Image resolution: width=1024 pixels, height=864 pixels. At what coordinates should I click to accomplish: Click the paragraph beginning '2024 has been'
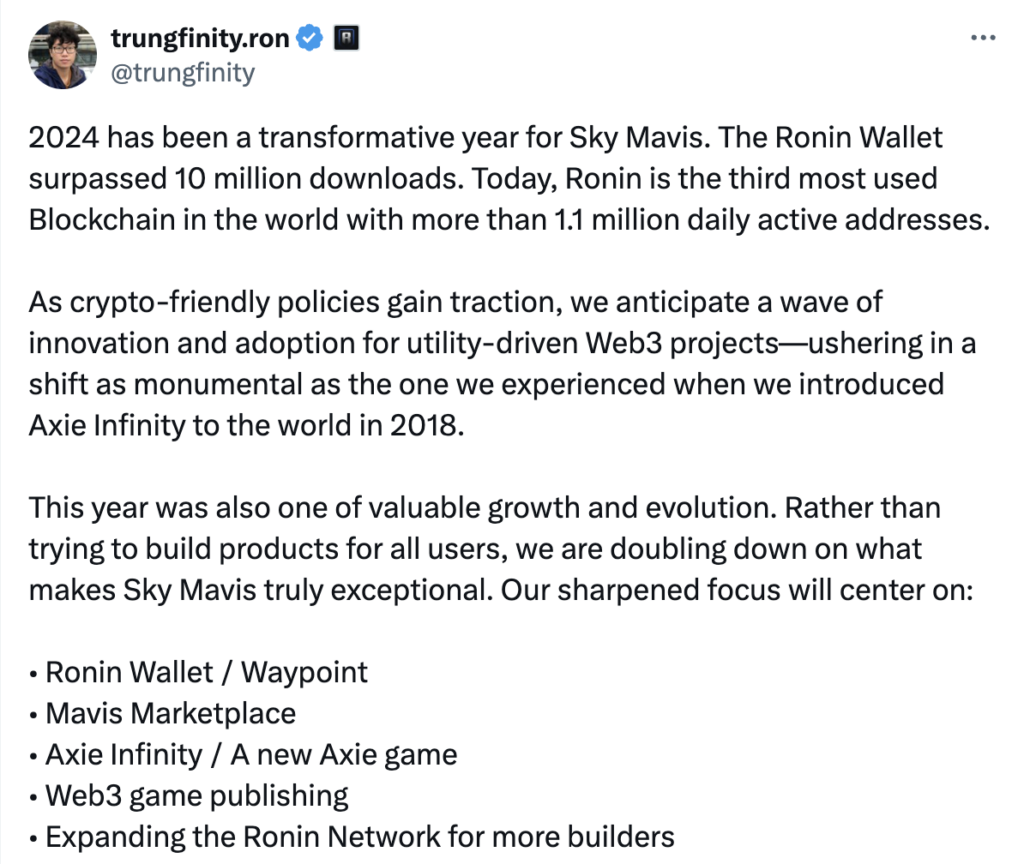coord(509,178)
